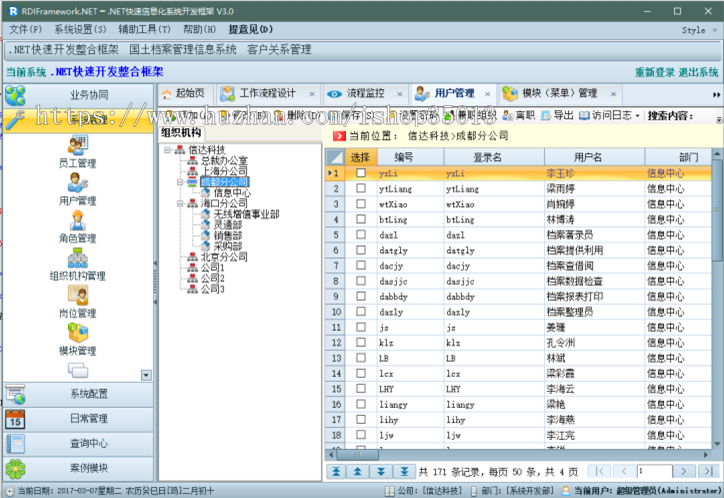
Task: Go to first record arrow button
Action: [336, 471]
